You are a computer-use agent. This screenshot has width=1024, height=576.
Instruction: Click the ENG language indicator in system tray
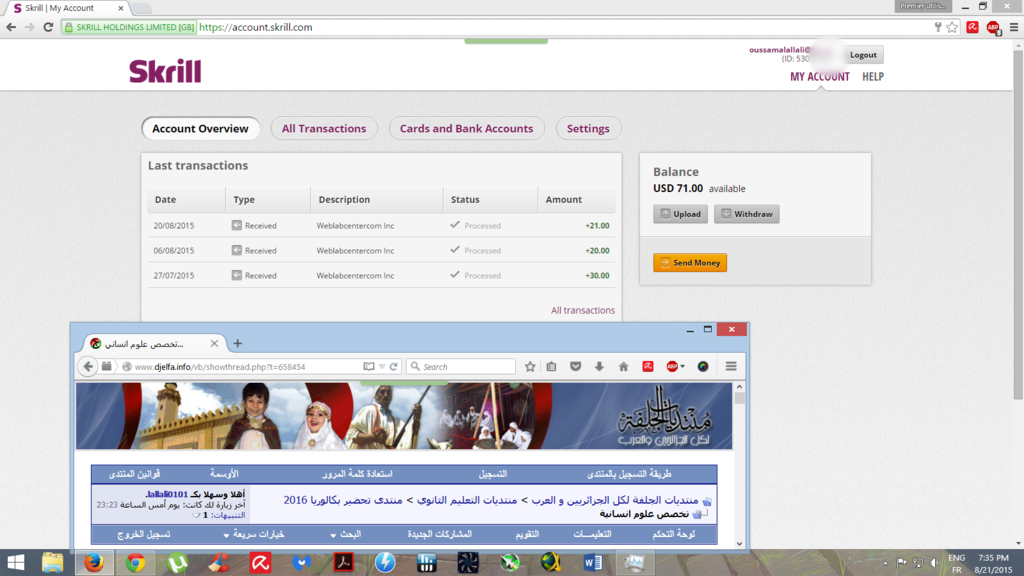point(957,558)
